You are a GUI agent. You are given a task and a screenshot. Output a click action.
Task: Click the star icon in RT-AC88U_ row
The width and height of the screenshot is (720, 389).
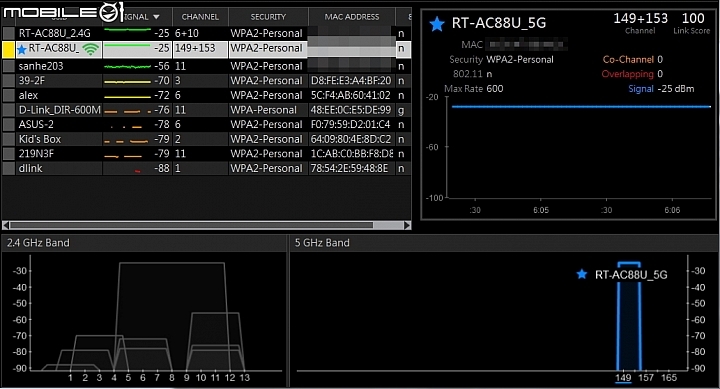coord(22,49)
